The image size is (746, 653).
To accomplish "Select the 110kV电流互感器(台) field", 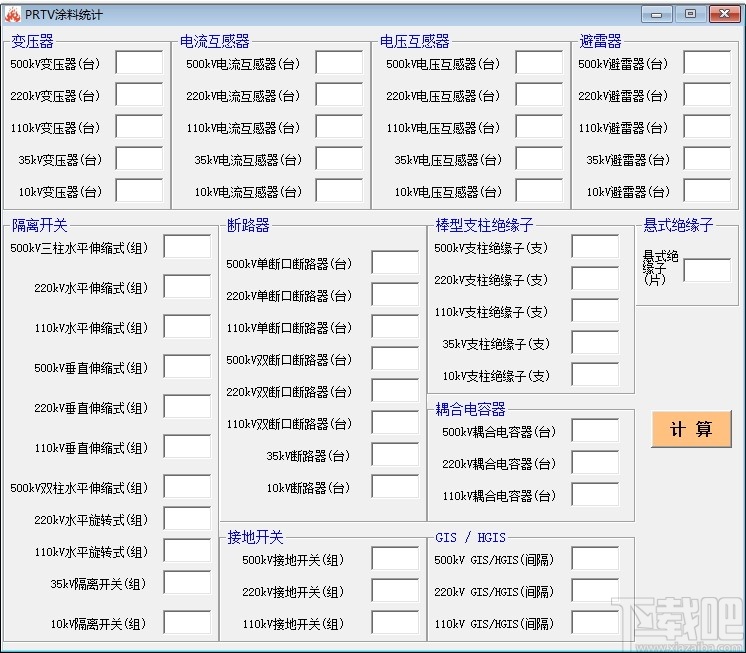I will tap(339, 127).
